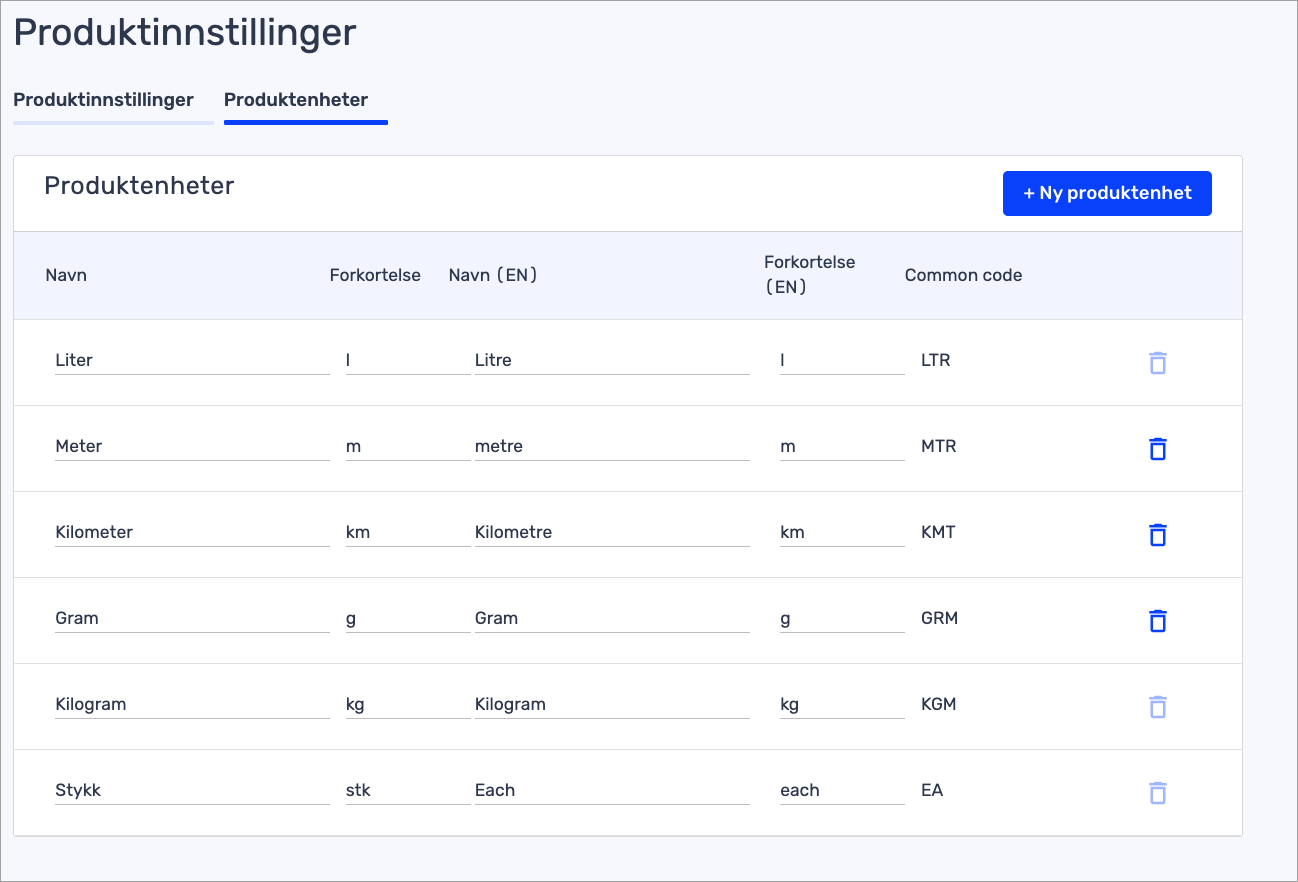The height and width of the screenshot is (882, 1298).
Task: Edit the Litre English name field
Action: click(612, 360)
